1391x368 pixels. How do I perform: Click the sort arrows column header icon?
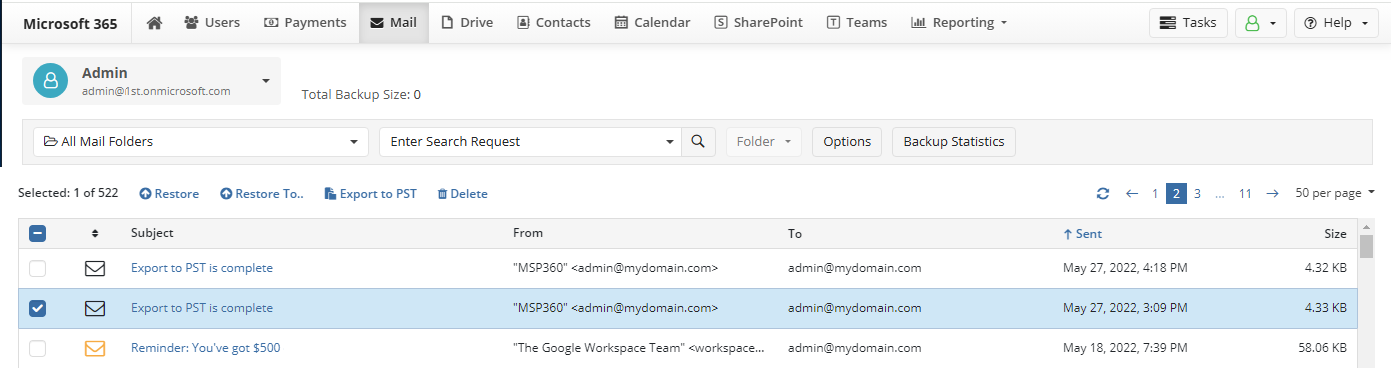coord(95,233)
